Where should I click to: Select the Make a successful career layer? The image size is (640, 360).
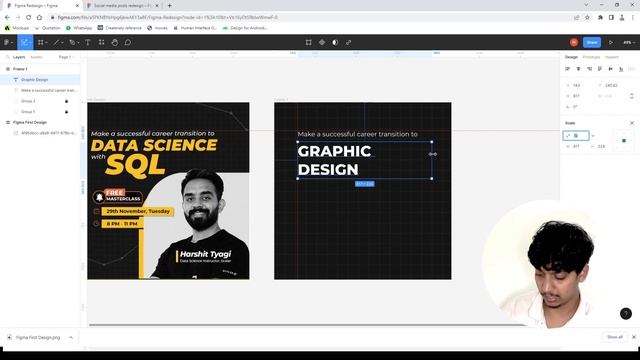click(x=40, y=90)
